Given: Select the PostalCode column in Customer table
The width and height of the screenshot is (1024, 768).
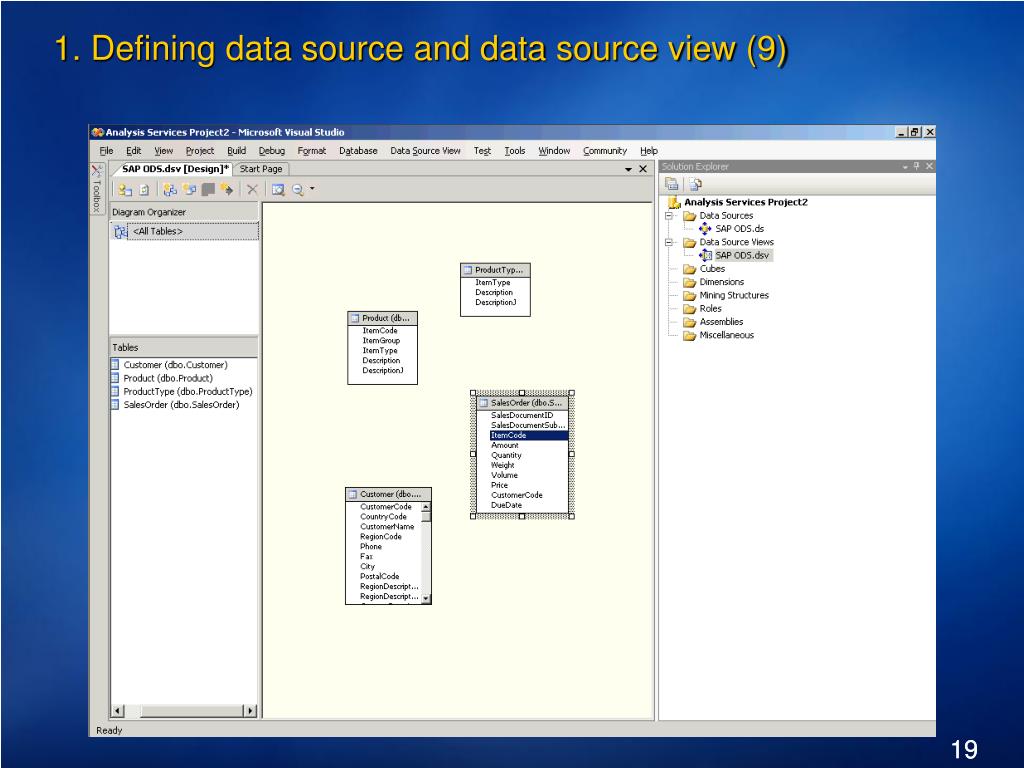Looking at the screenshot, I should tap(379, 577).
